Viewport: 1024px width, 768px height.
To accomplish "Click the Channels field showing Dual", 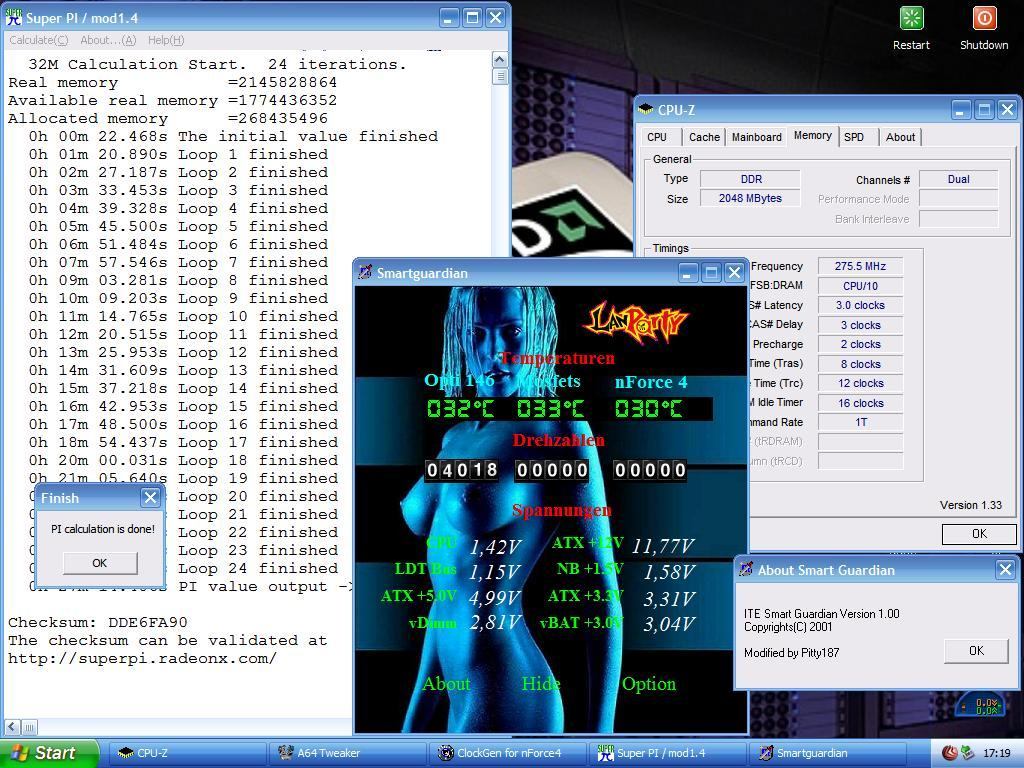I will point(958,179).
